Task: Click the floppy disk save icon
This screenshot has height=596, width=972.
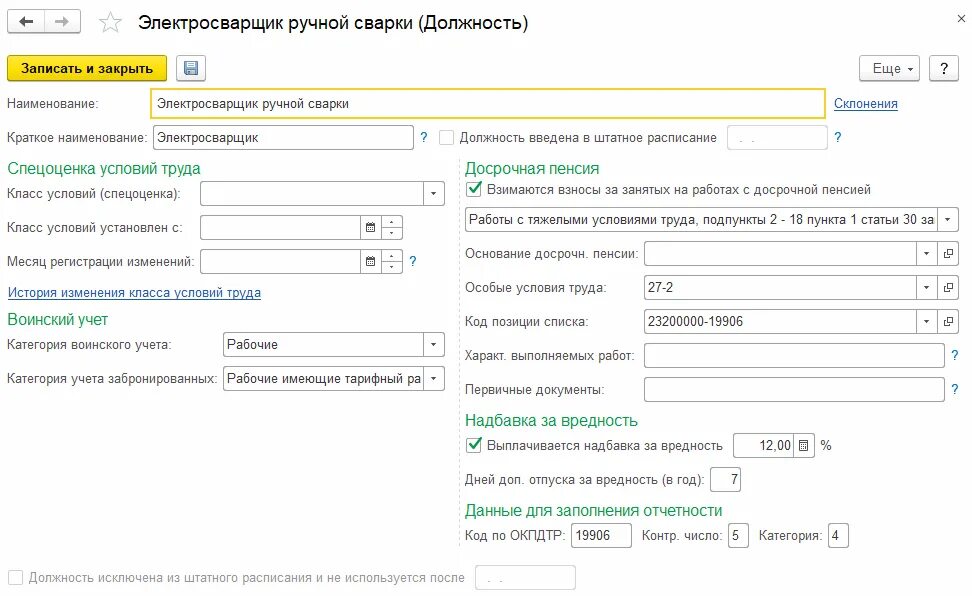Action: pyautogui.click(x=190, y=68)
